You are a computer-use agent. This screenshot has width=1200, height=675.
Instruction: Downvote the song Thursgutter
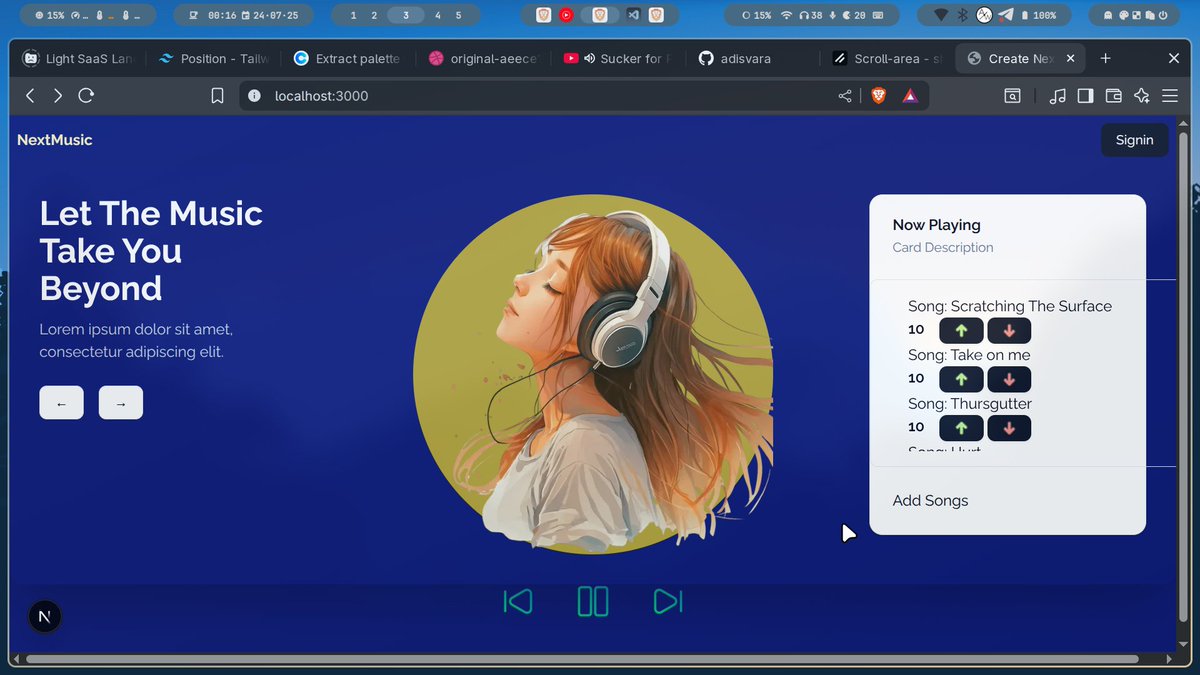point(1009,428)
